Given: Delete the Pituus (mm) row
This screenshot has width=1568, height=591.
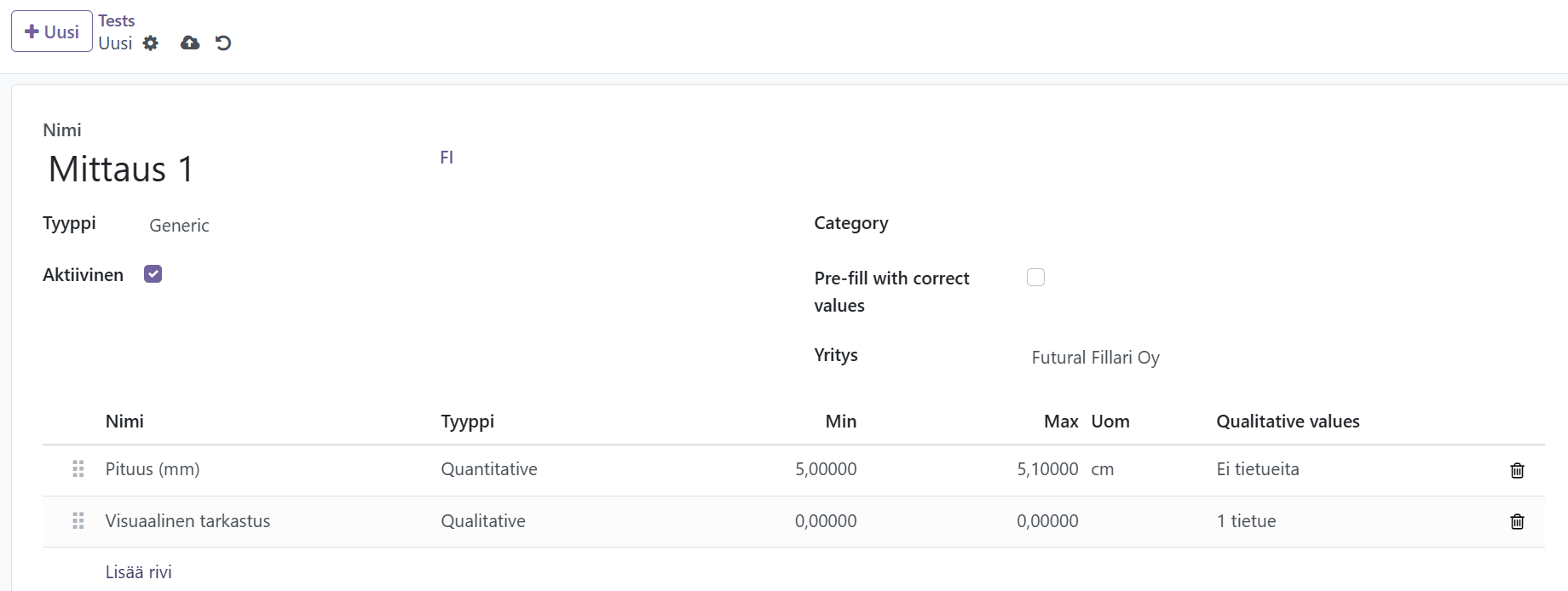Looking at the screenshot, I should point(1517,470).
